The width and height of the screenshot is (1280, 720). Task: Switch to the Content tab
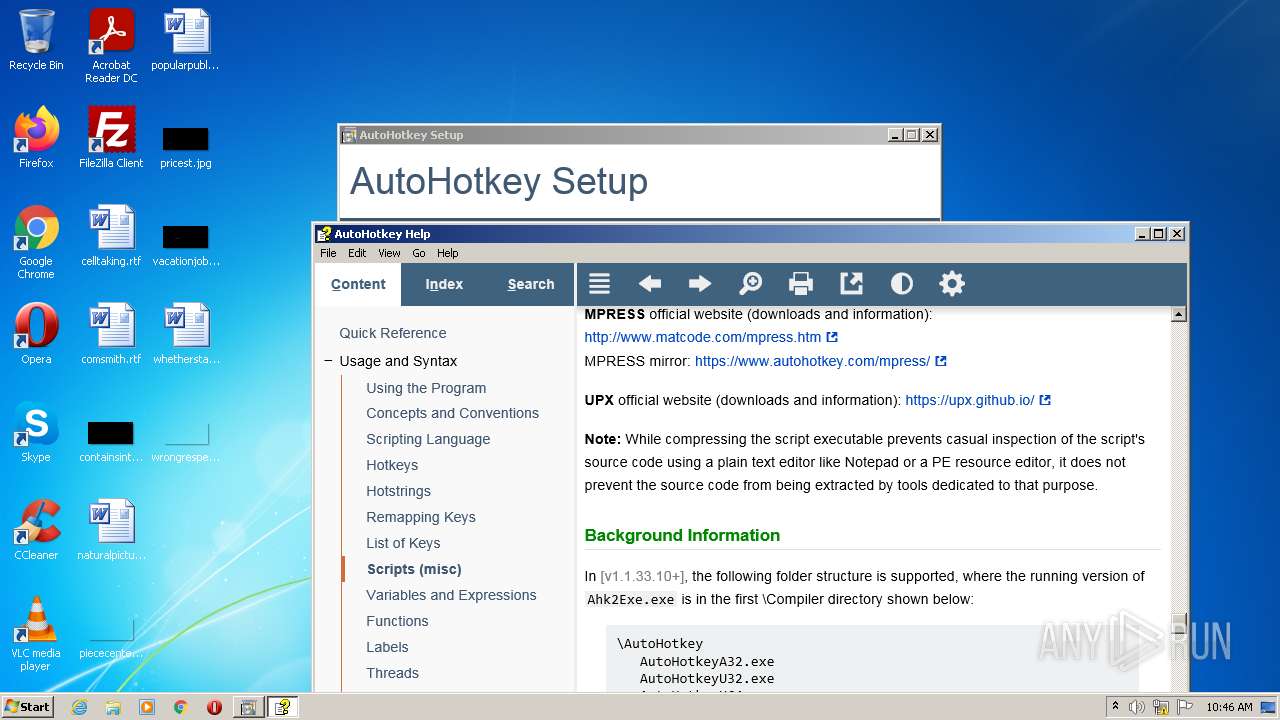tap(358, 284)
